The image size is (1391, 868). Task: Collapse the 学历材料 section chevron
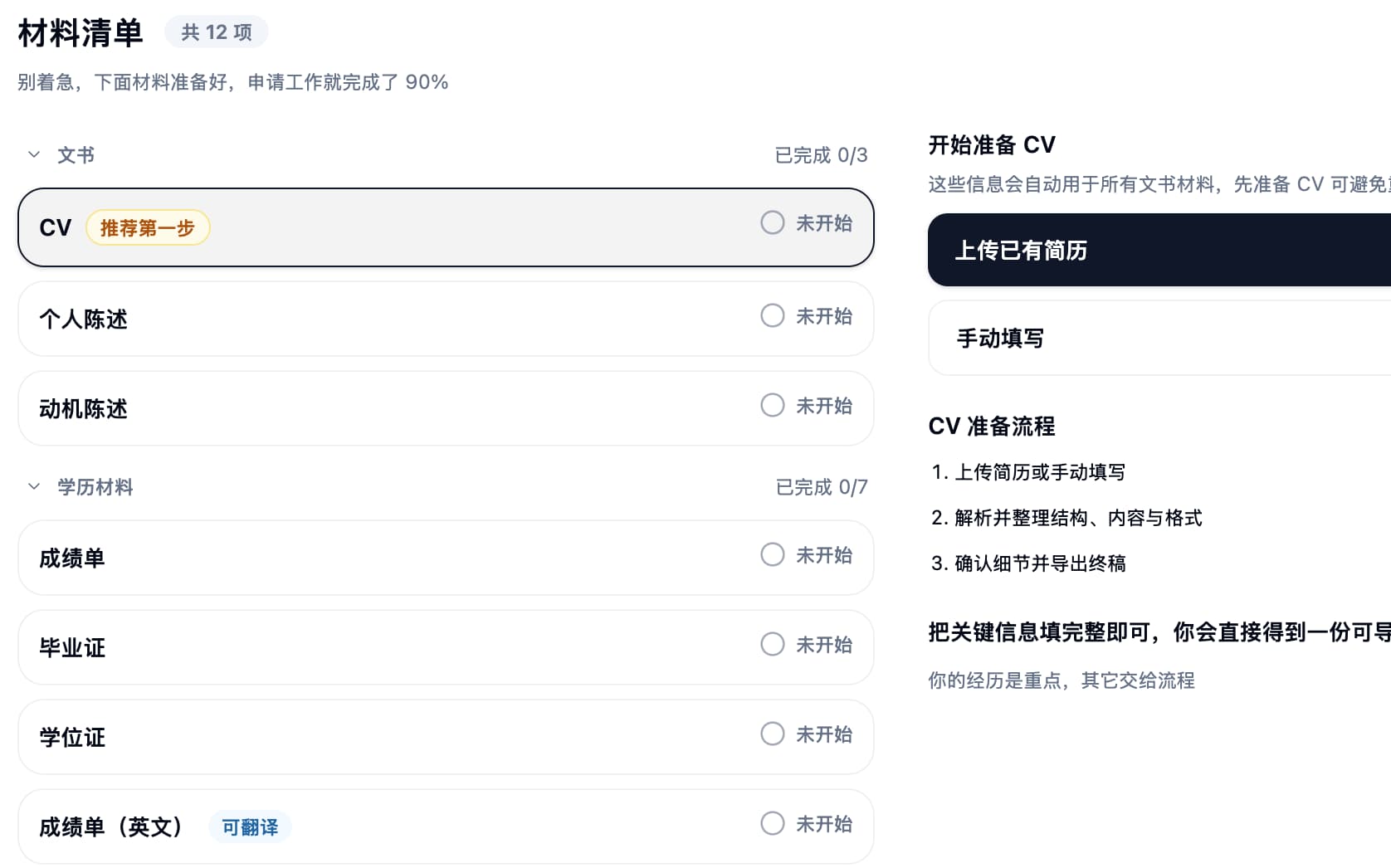click(x=34, y=486)
